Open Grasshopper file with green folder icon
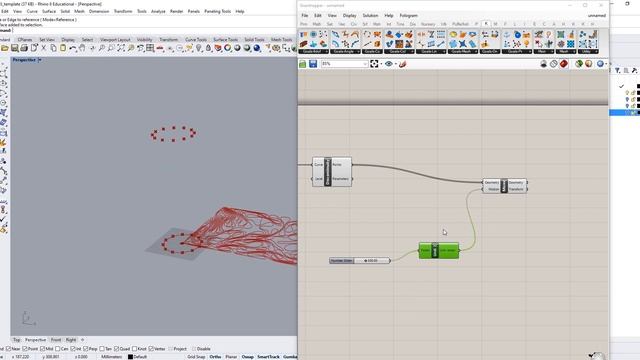Screen dimensions: 640x360 [x=302, y=64]
